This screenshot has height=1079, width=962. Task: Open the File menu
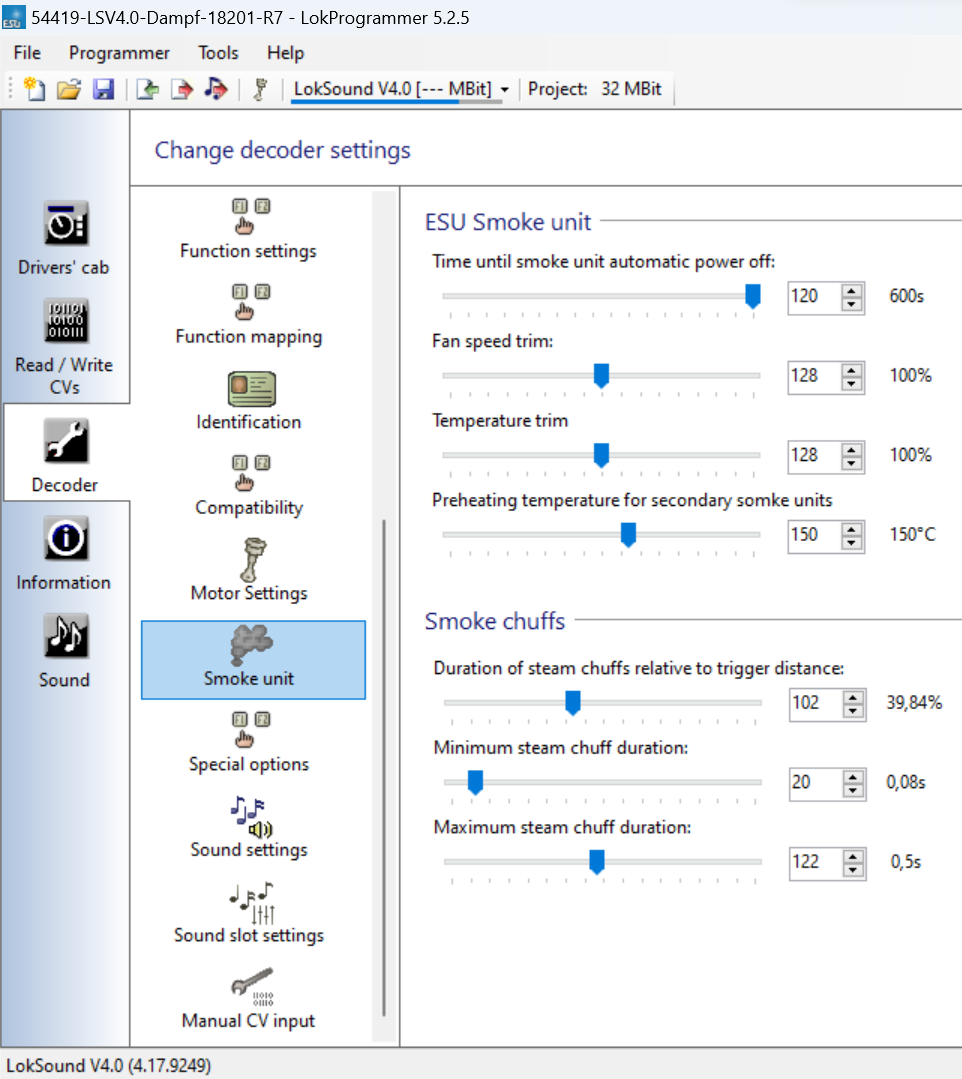[x=28, y=53]
